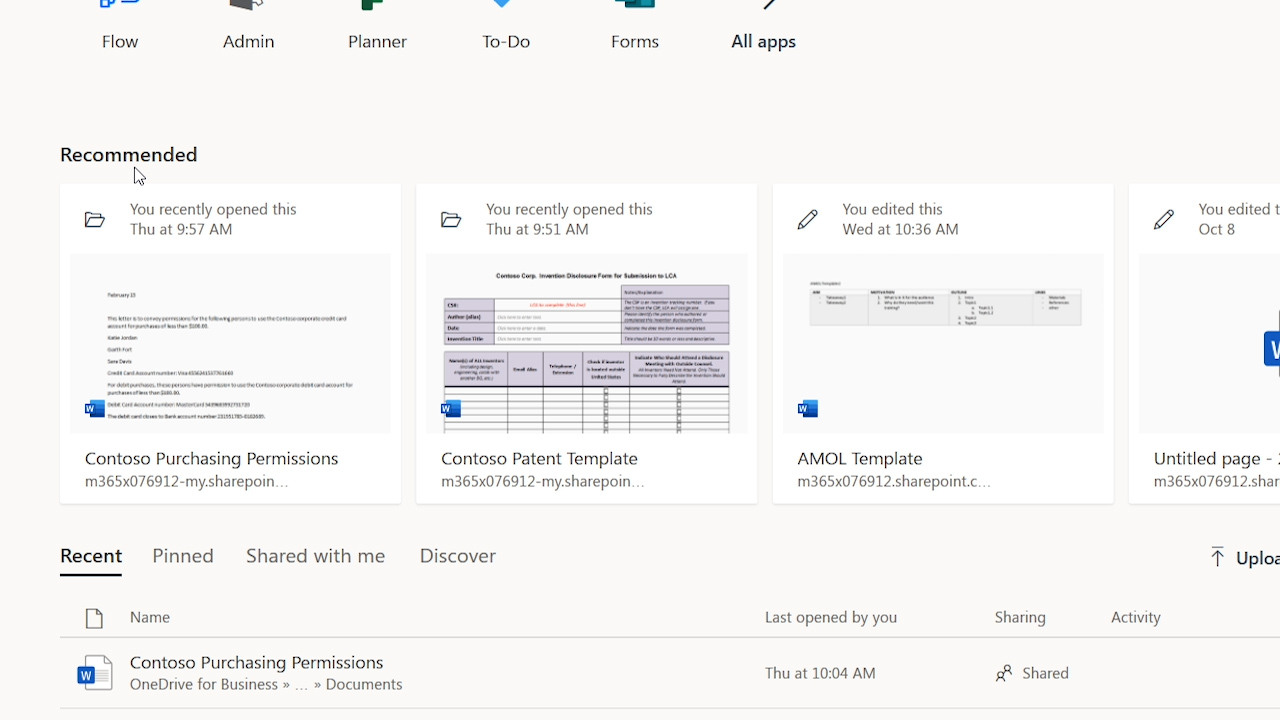Follow the OneDrive for Business breadcrumb link
The height and width of the screenshot is (720, 1280).
click(x=204, y=684)
